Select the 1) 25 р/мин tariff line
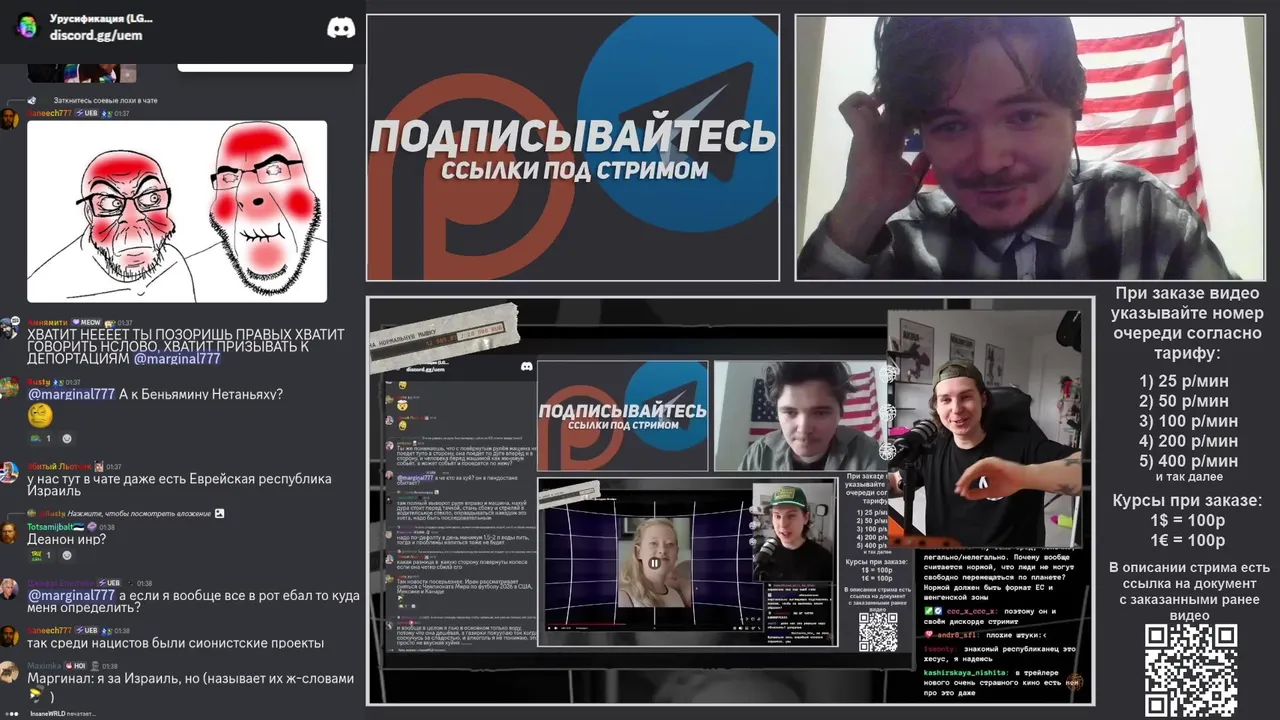This screenshot has width=1280, height=720. click(x=1184, y=381)
